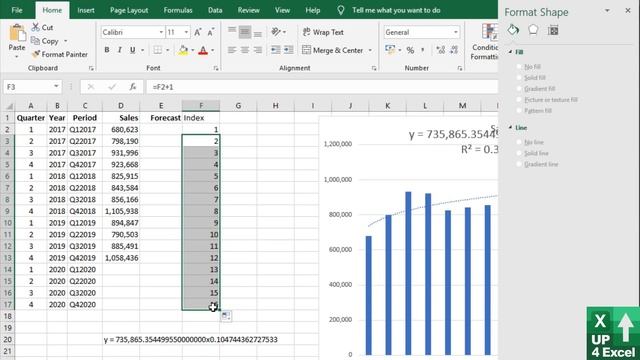Image resolution: width=640 pixels, height=360 pixels.
Task: Open the General number format dropdown
Action: coord(456,32)
